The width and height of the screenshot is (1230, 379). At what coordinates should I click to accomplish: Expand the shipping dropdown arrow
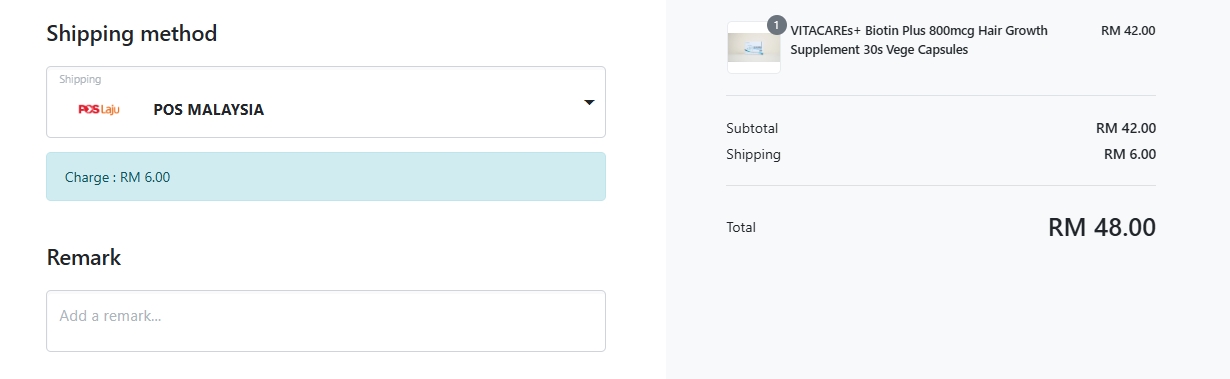(589, 102)
